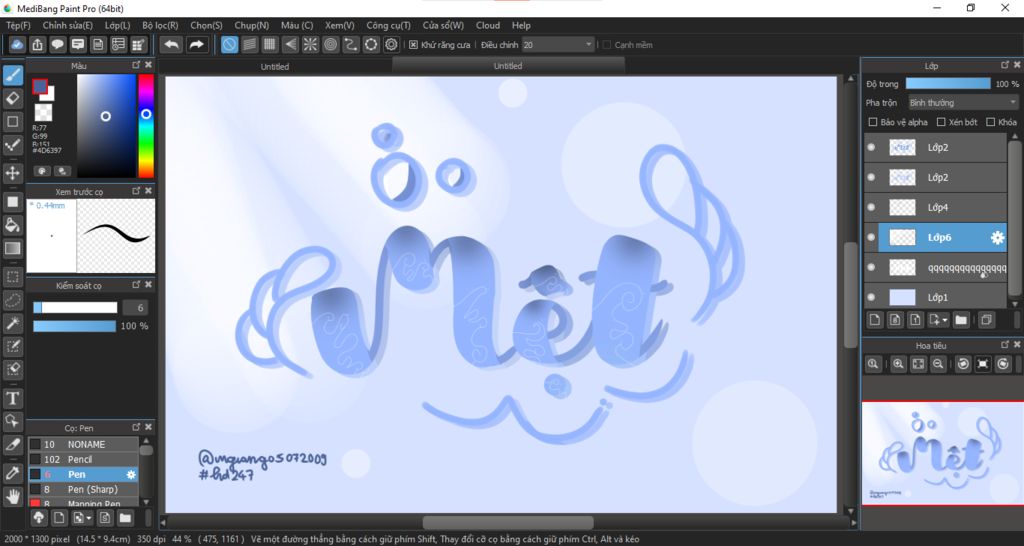Open the Bộ lọc(R) menu

click(x=160, y=25)
